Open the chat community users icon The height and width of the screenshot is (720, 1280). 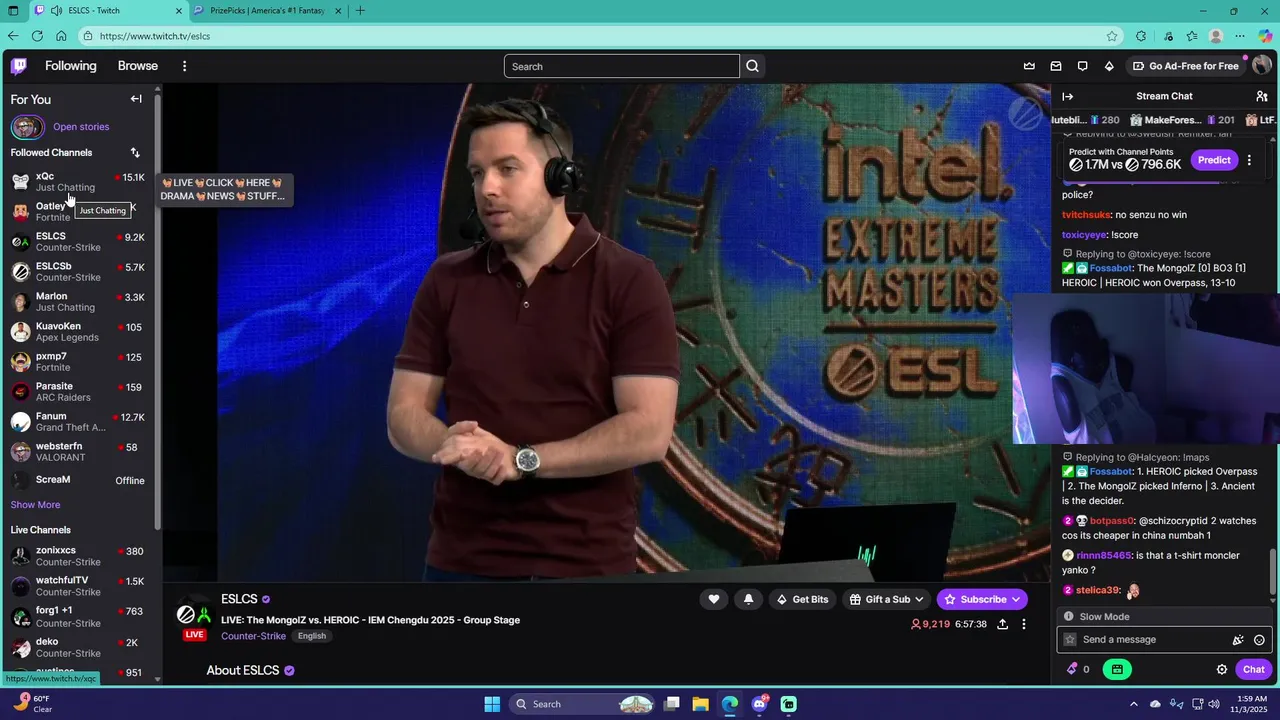(1262, 96)
